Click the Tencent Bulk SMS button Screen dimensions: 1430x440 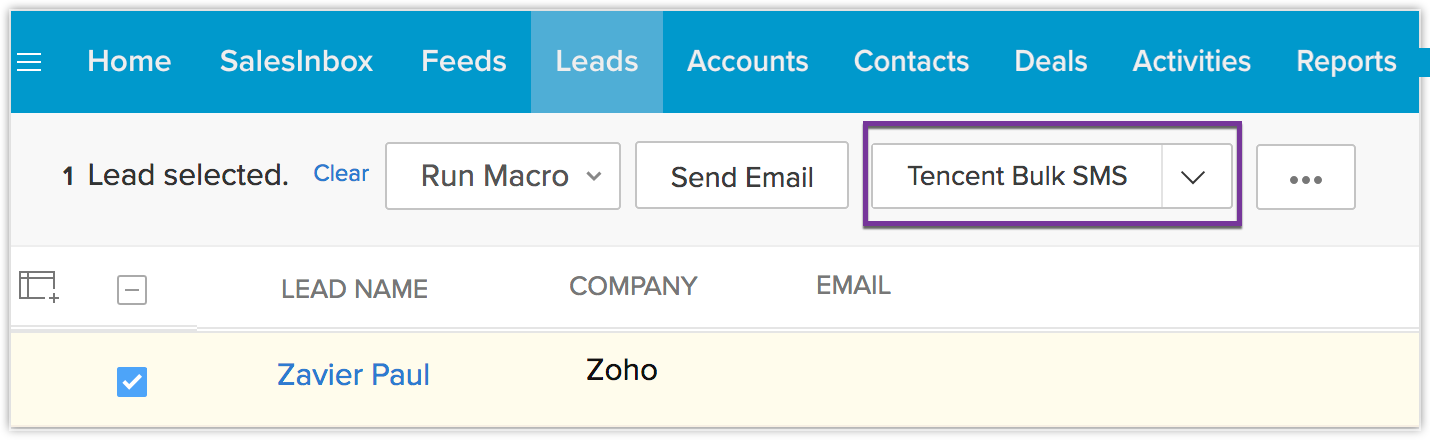coord(1017,177)
